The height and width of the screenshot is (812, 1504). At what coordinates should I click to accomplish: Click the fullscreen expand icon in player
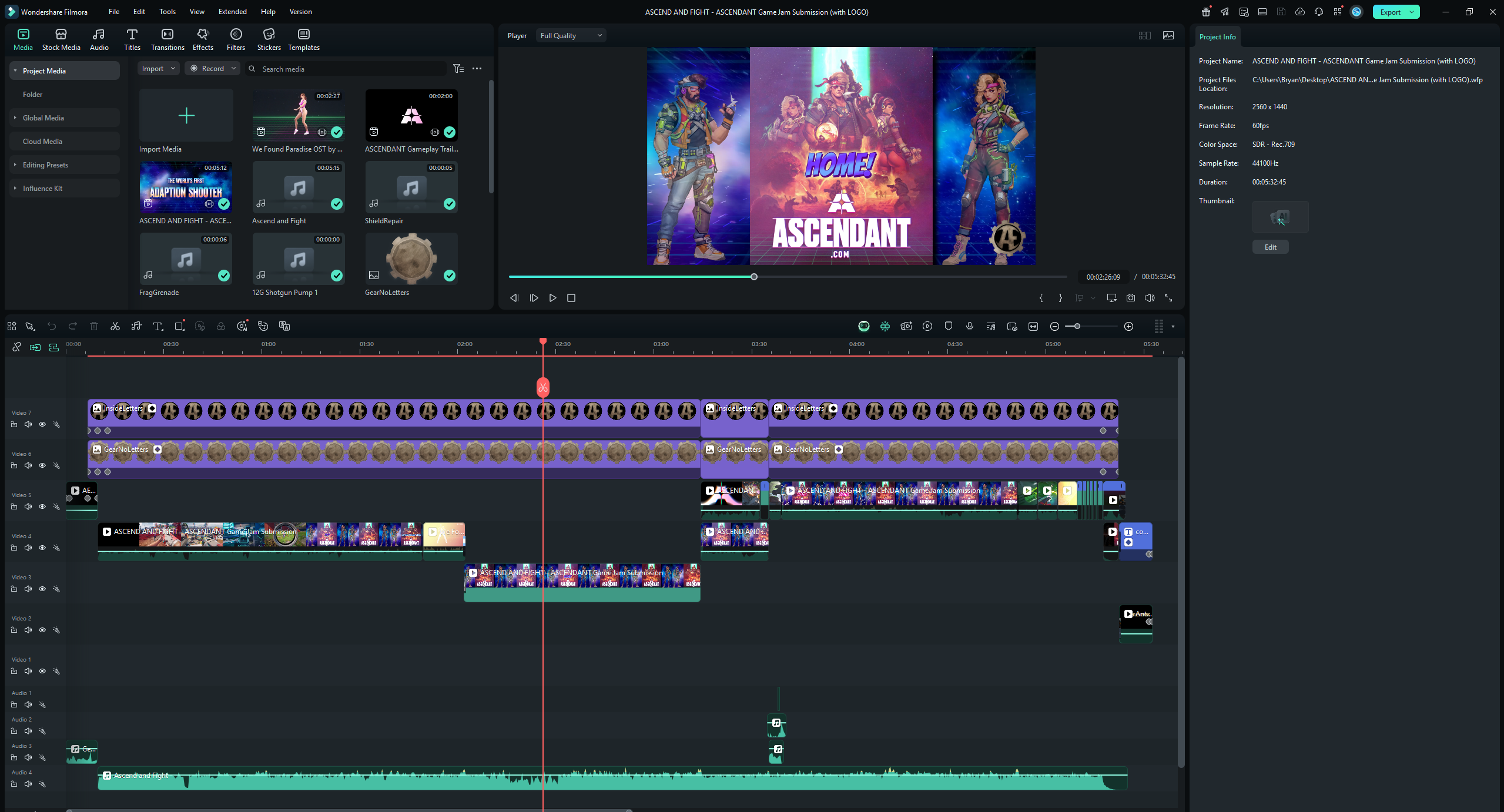1168,298
